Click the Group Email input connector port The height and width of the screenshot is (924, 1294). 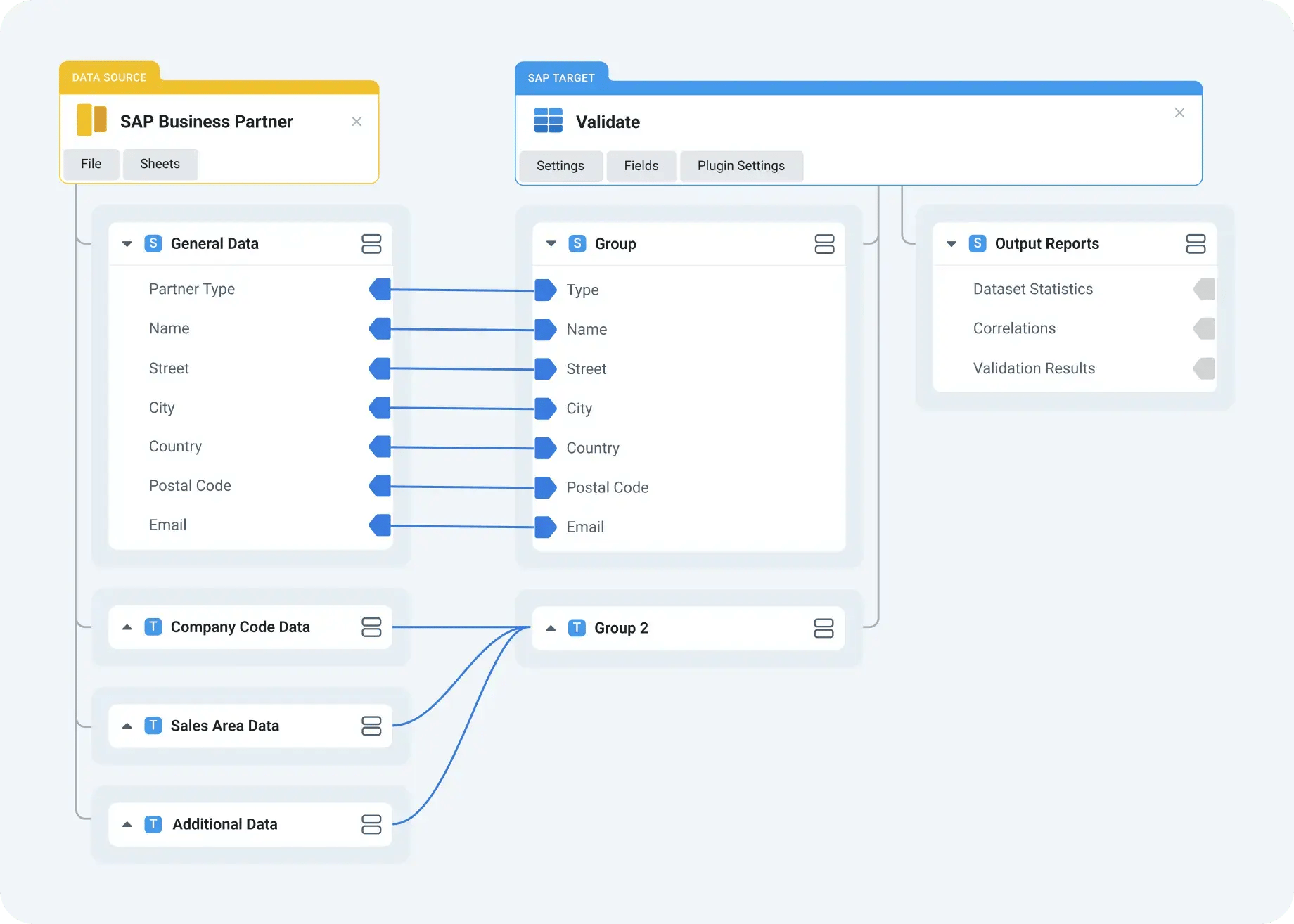(545, 527)
